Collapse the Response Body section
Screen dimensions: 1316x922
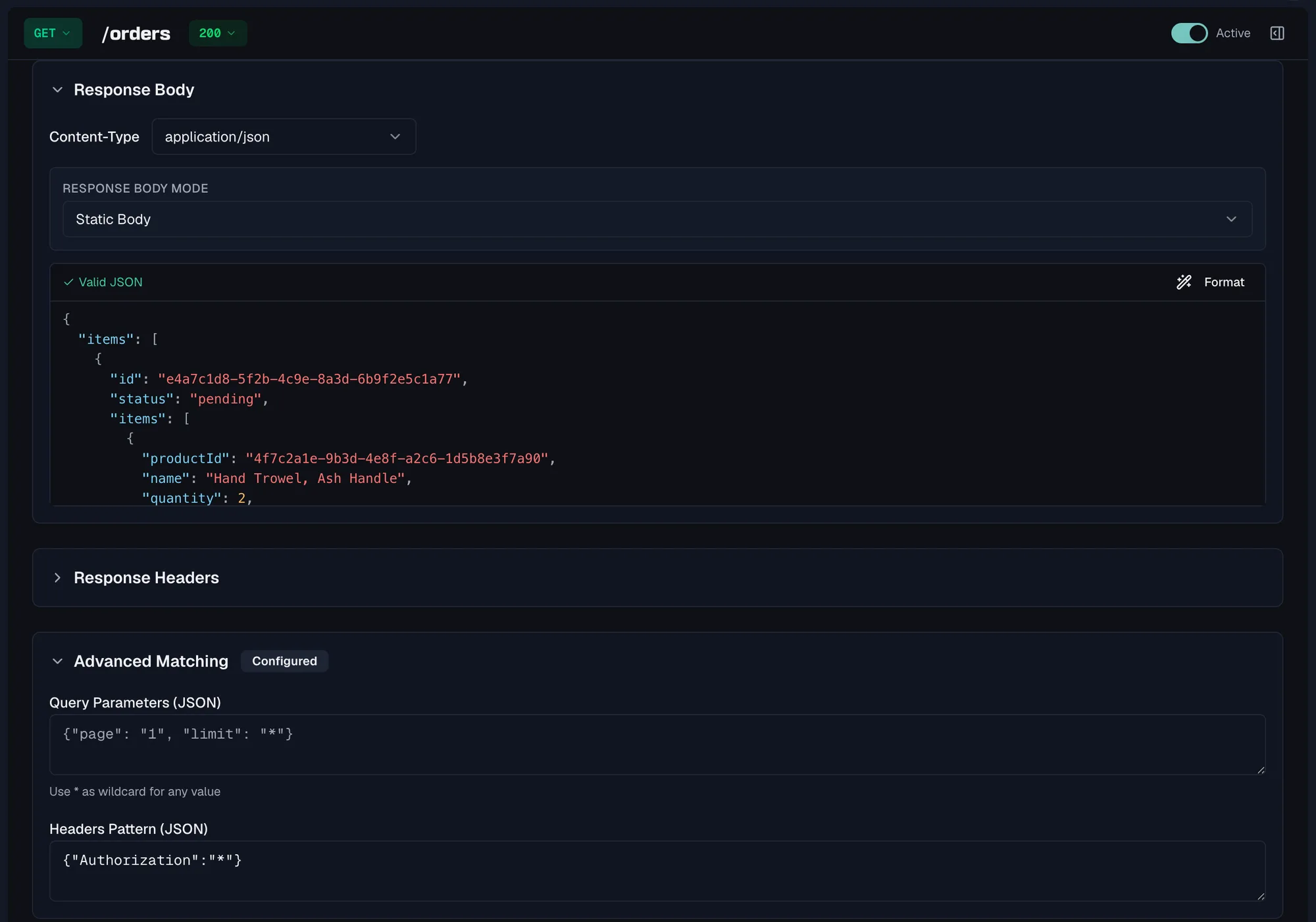(57, 90)
